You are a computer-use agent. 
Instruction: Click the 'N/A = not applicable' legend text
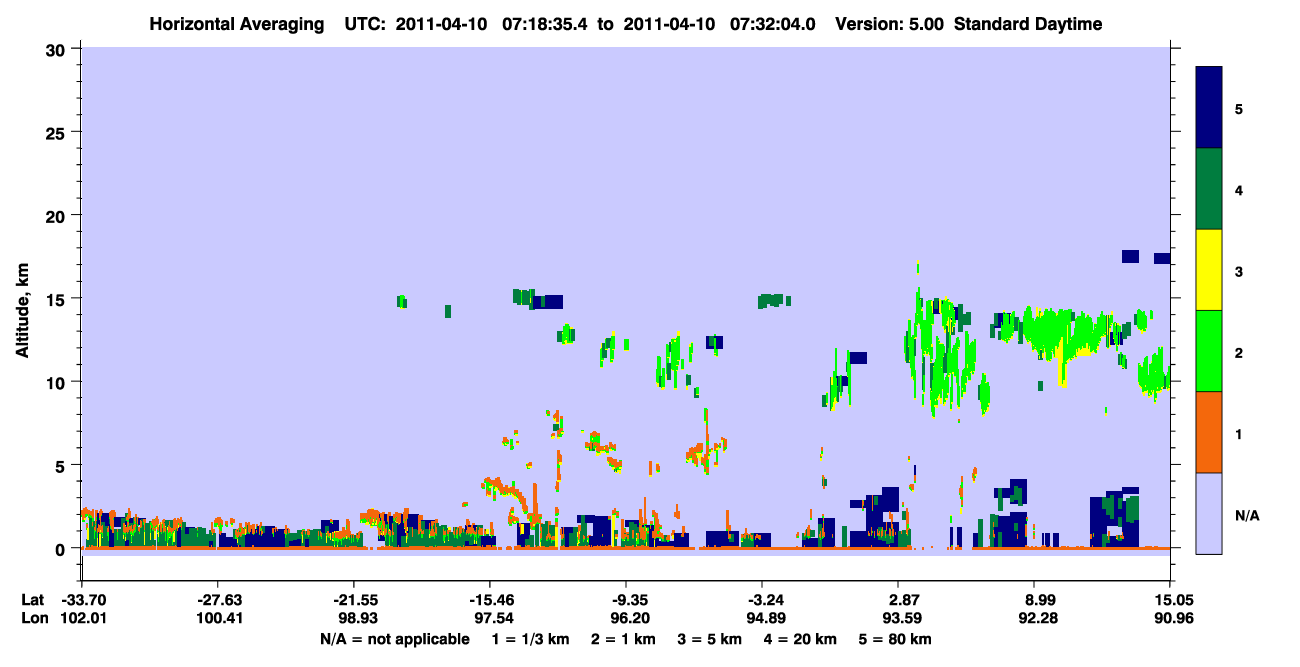(x=394, y=639)
